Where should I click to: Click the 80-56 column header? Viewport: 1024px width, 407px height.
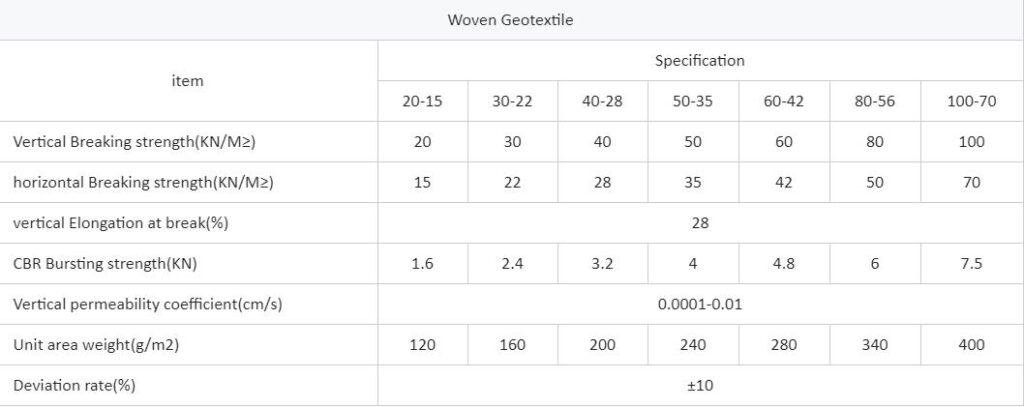[x=874, y=101]
